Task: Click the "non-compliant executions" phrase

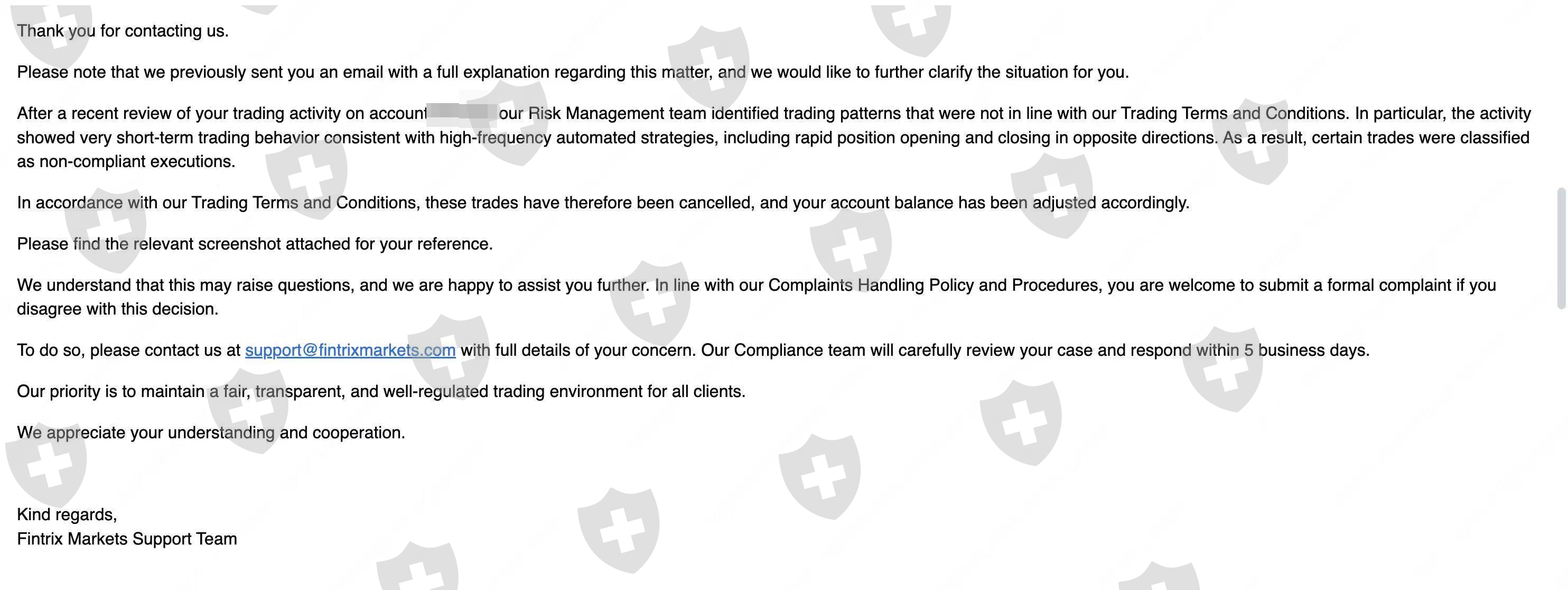Action: [136, 161]
